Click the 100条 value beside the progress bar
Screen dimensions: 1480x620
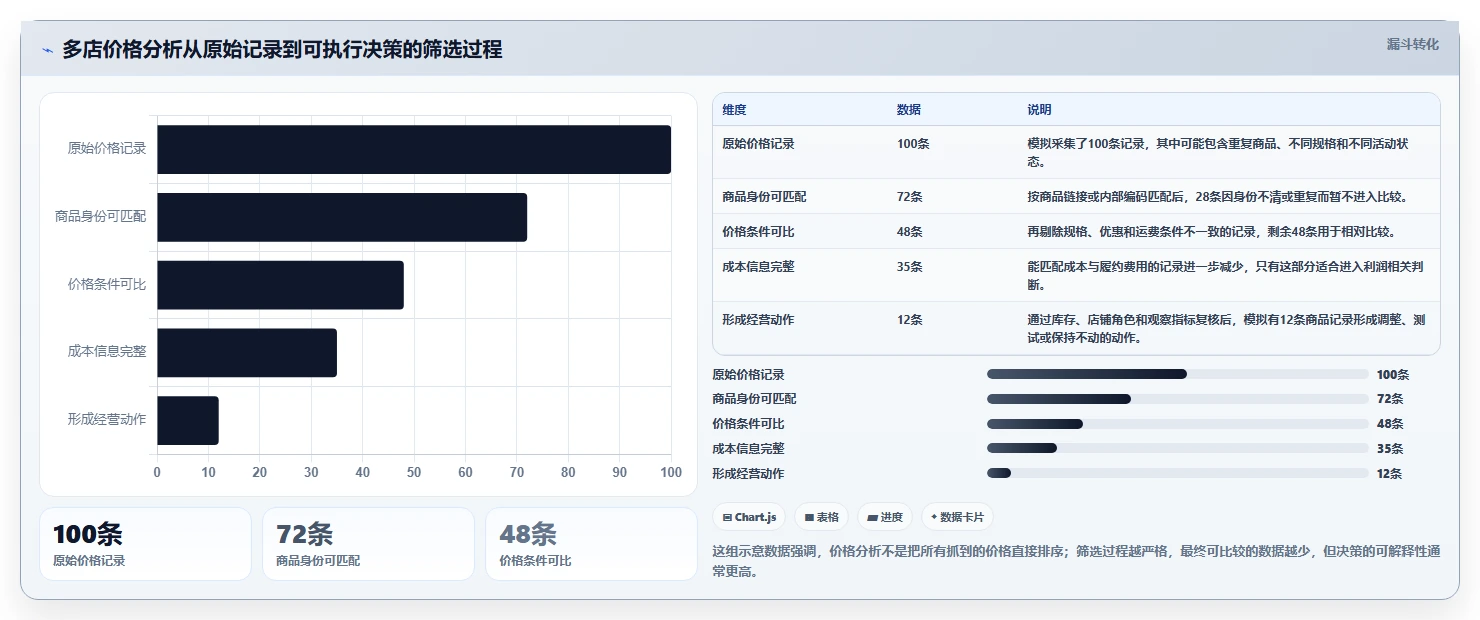click(1393, 375)
